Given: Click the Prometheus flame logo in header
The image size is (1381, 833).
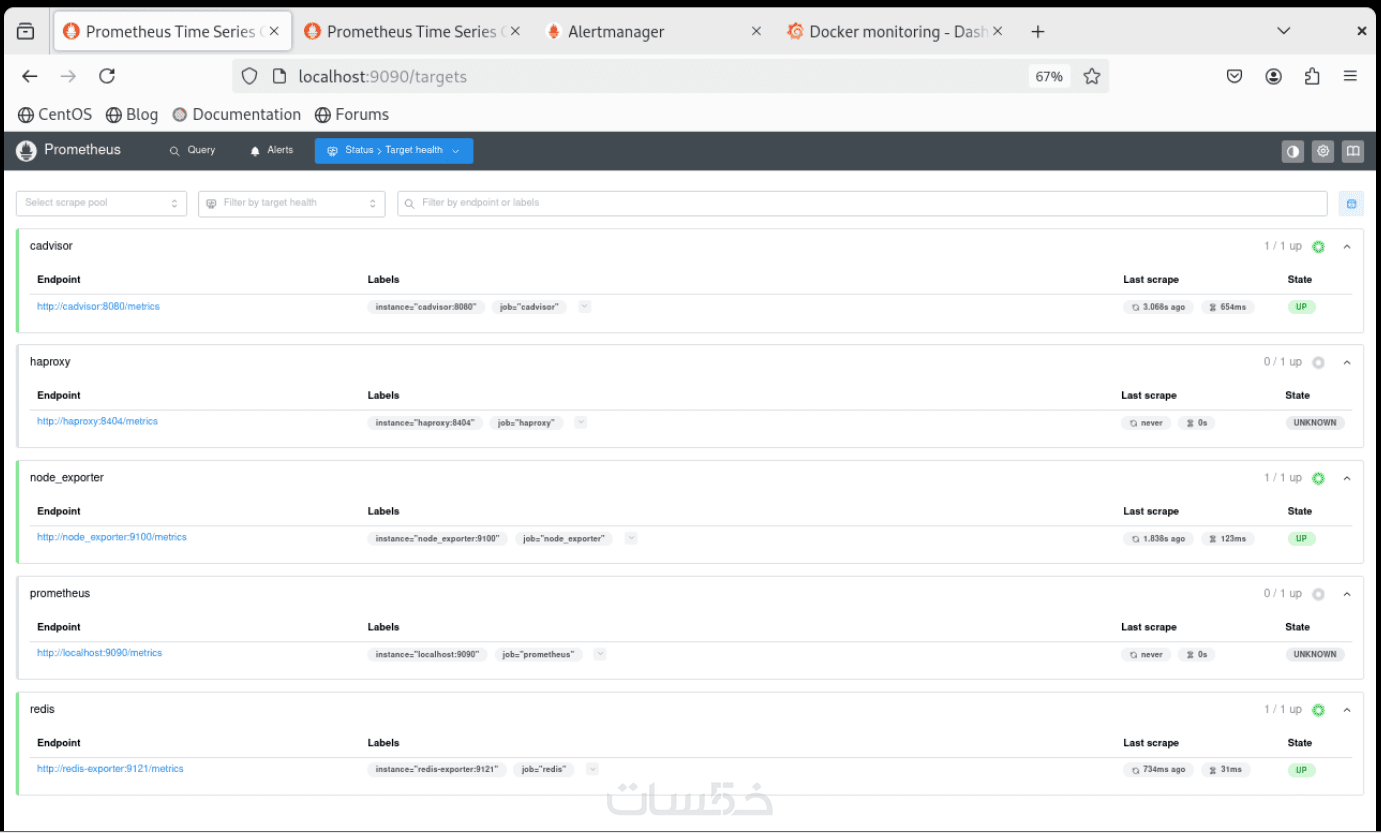Looking at the screenshot, I should (x=26, y=150).
